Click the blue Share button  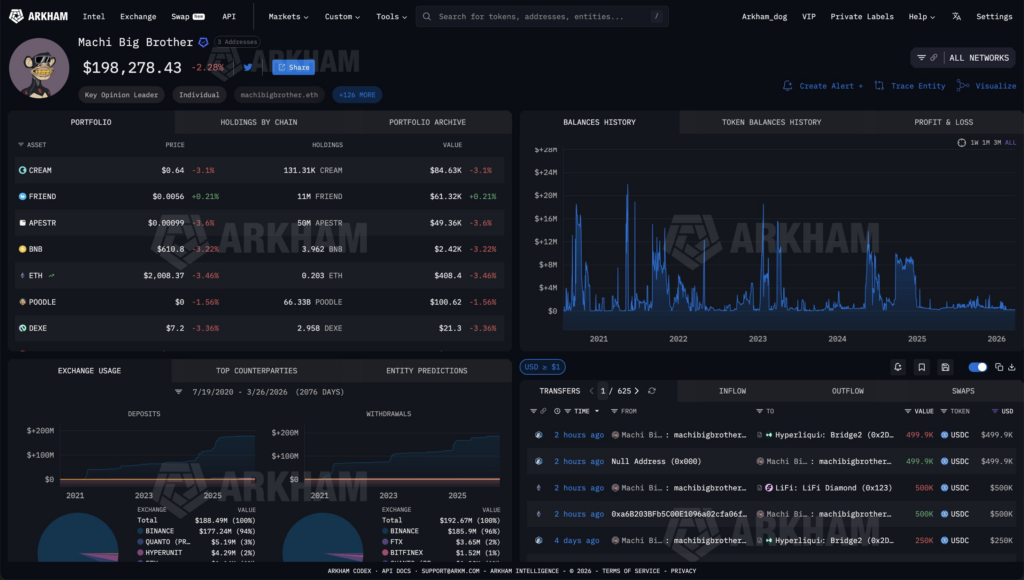coord(293,67)
